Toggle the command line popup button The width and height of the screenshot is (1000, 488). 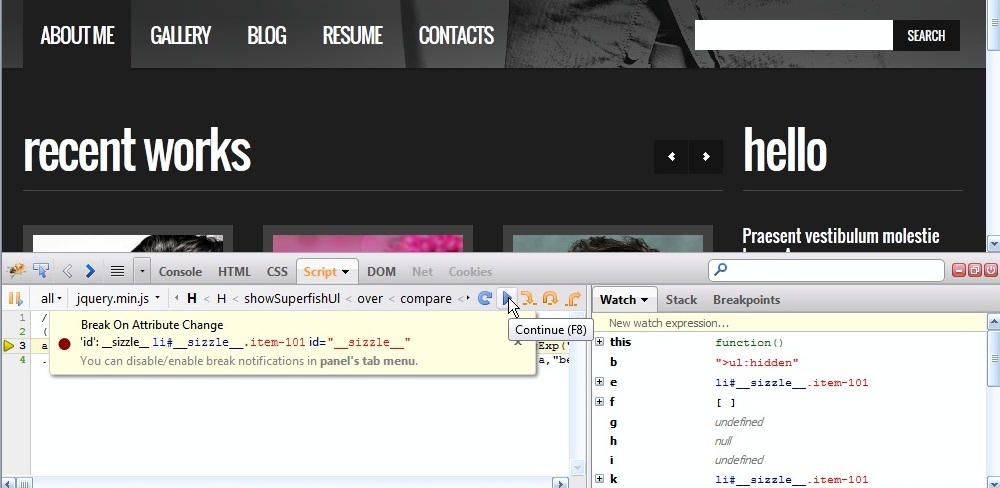pyautogui.click(x=117, y=271)
